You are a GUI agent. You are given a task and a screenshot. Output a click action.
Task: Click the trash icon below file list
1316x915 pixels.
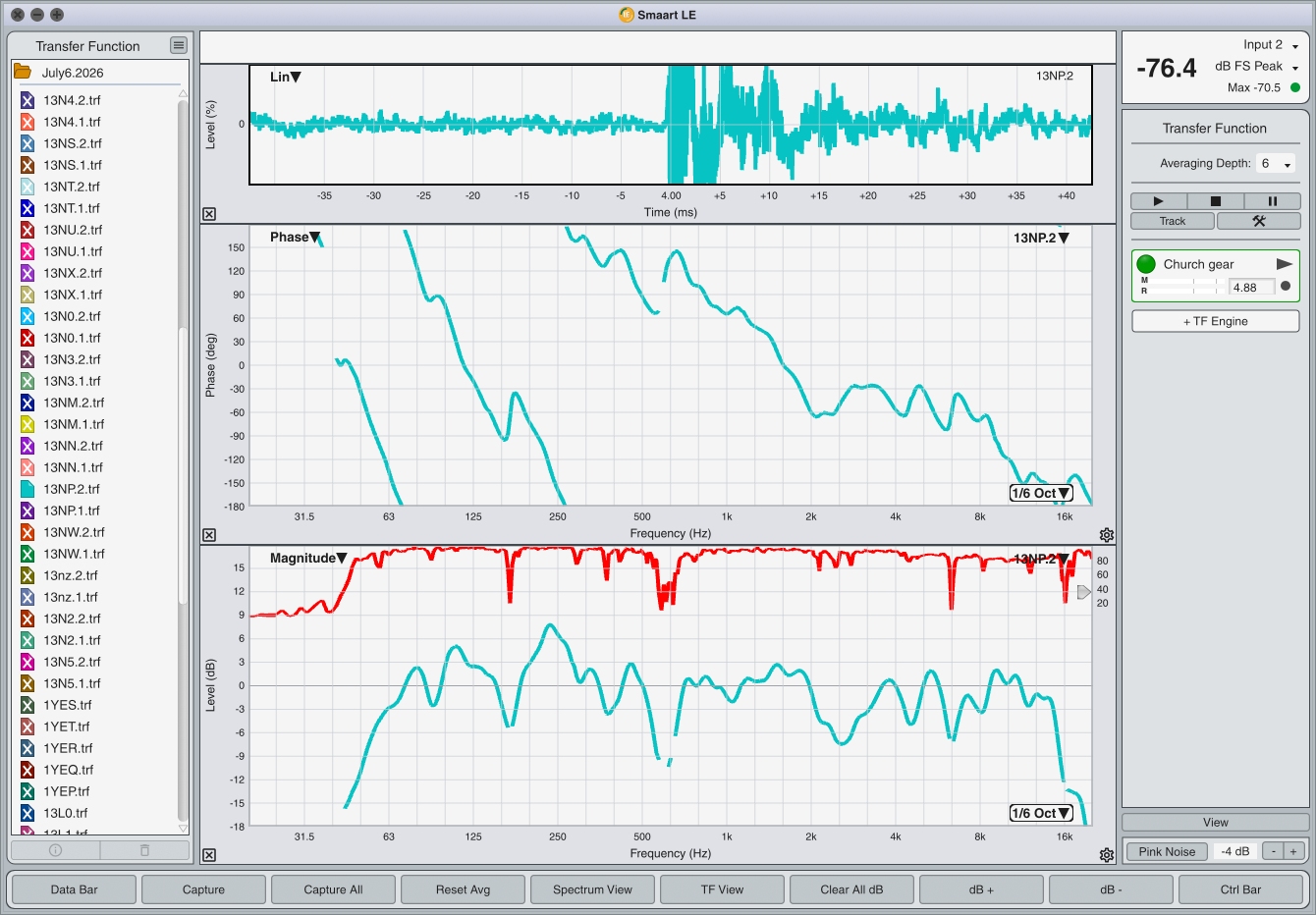pos(144,850)
